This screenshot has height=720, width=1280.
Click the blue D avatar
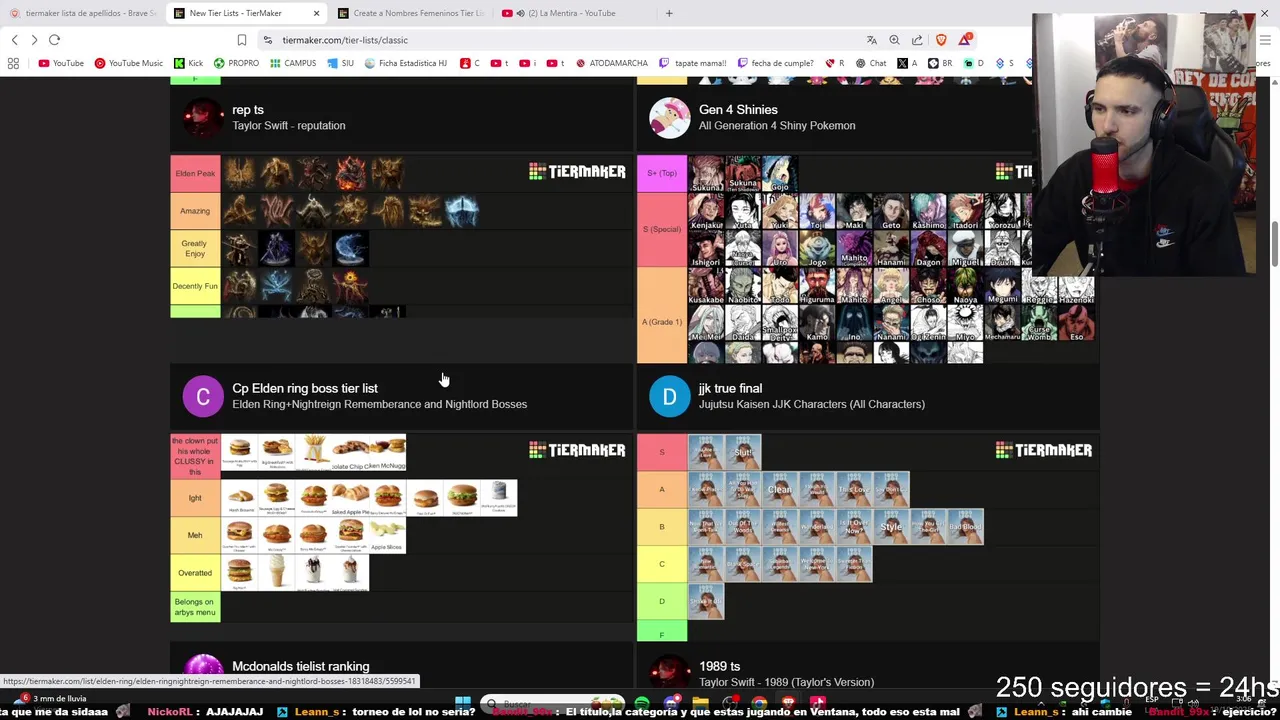tap(669, 396)
